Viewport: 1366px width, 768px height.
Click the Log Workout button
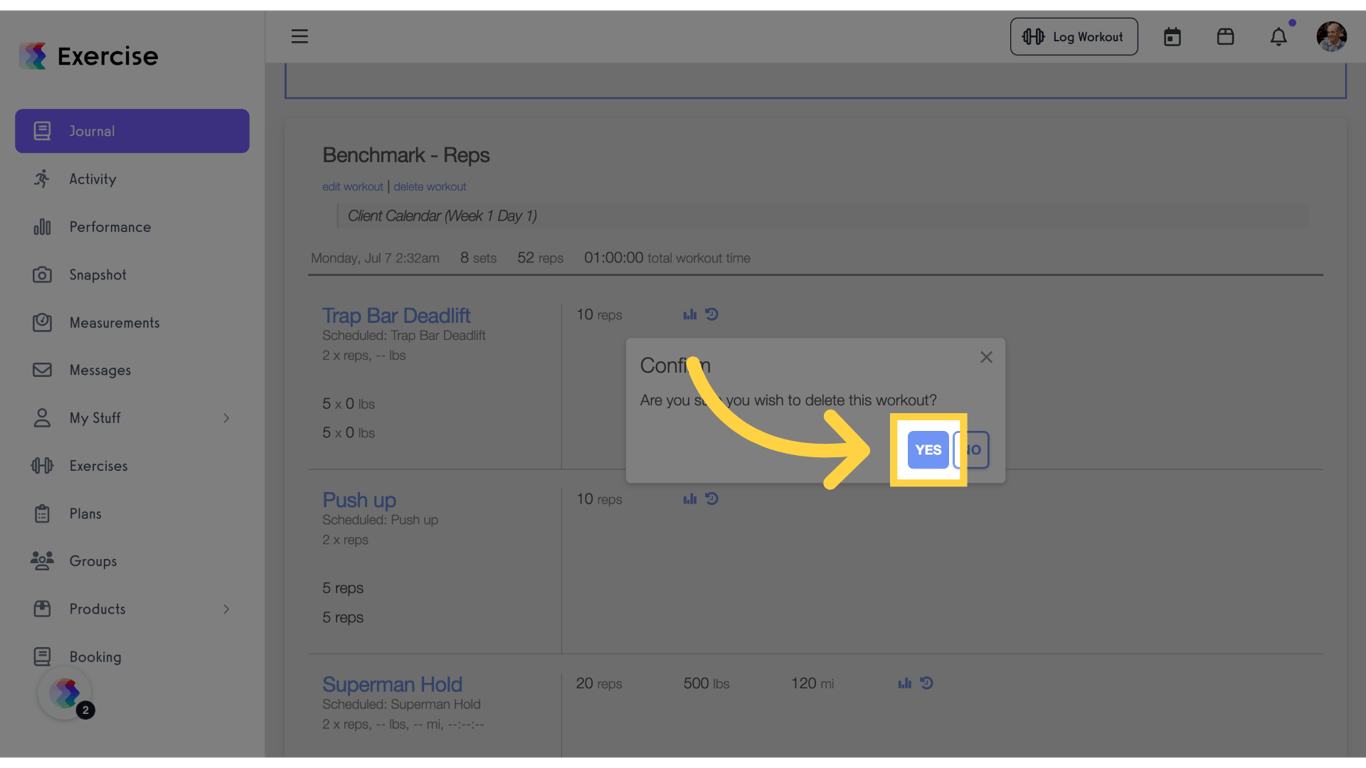1073,37
